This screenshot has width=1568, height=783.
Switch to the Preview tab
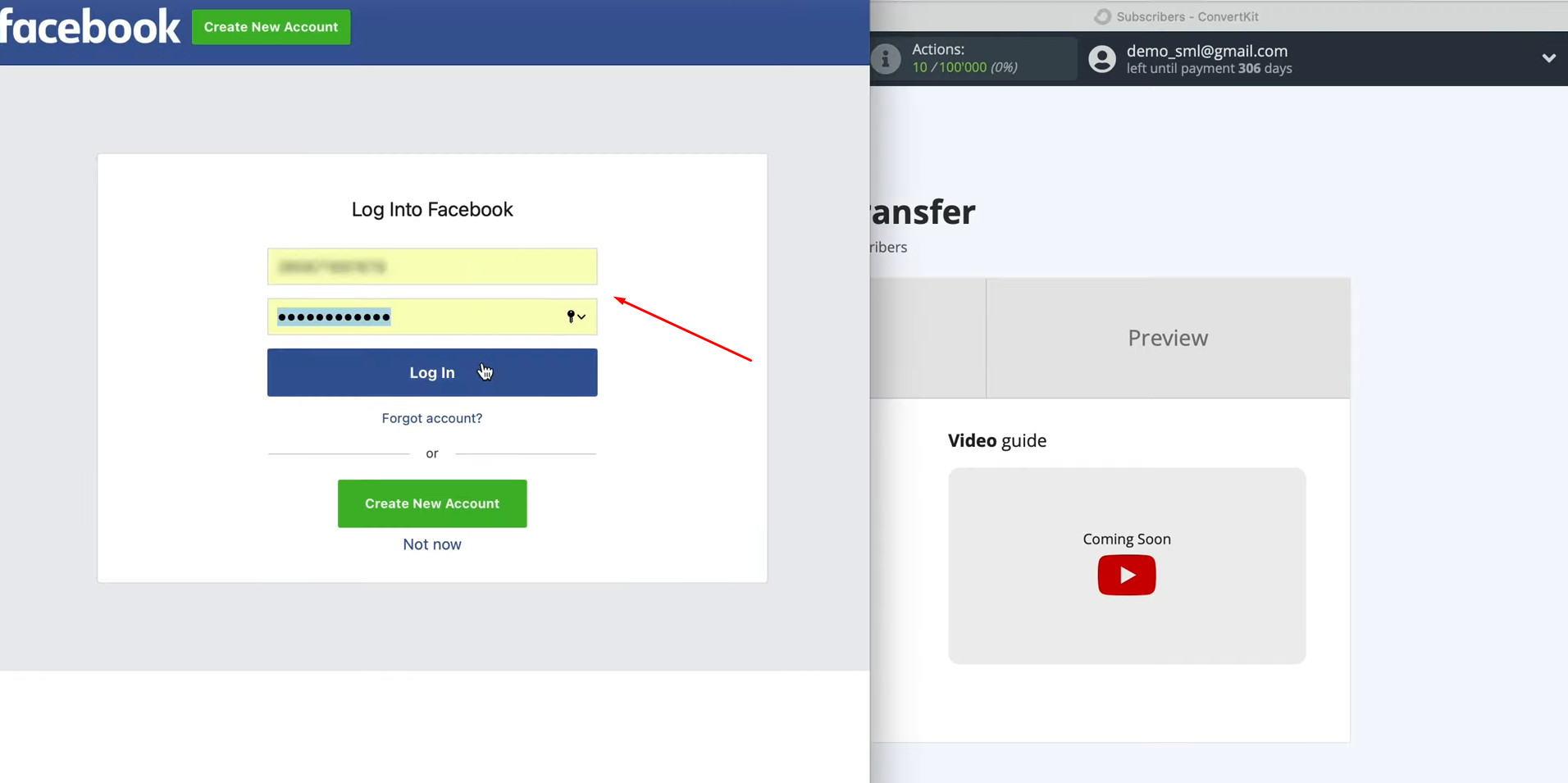click(x=1168, y=338)
